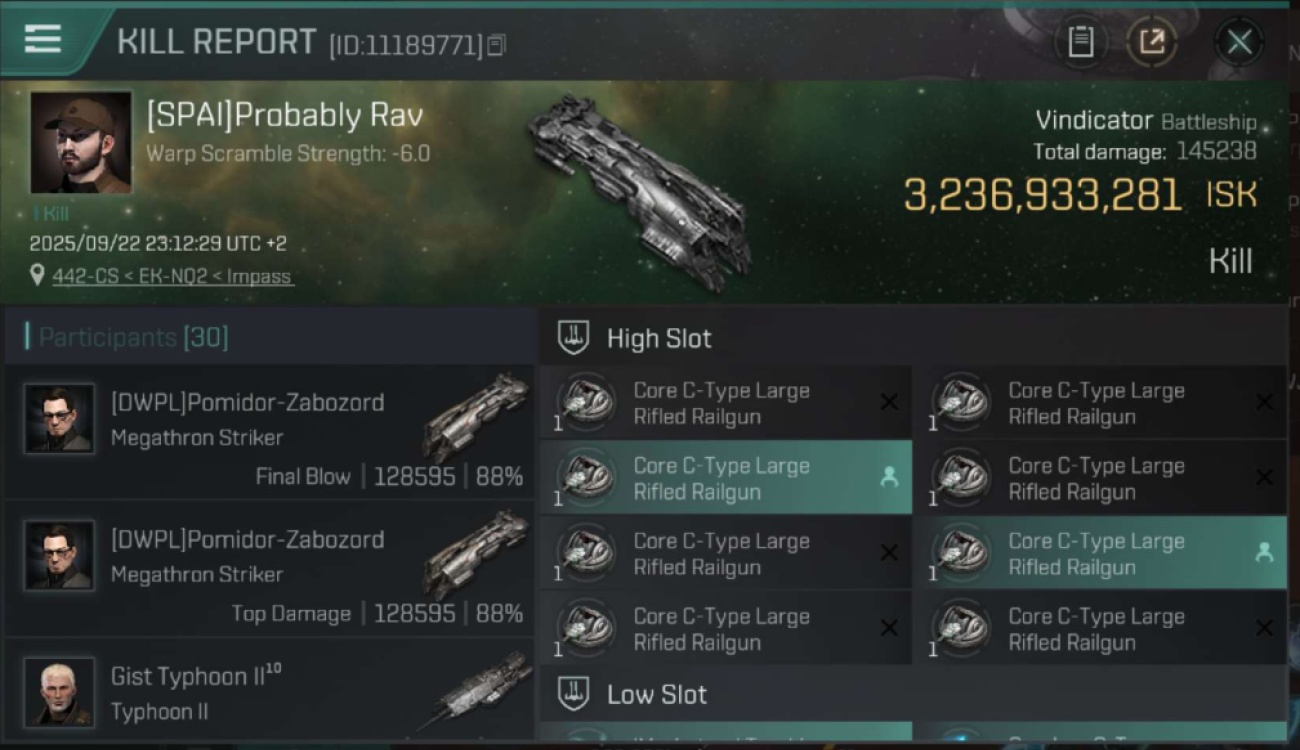Select the Top Damage Pomidor-Zabozord participant entry
The height and width of the screenshot is (750, 1300).
(270, 570)
